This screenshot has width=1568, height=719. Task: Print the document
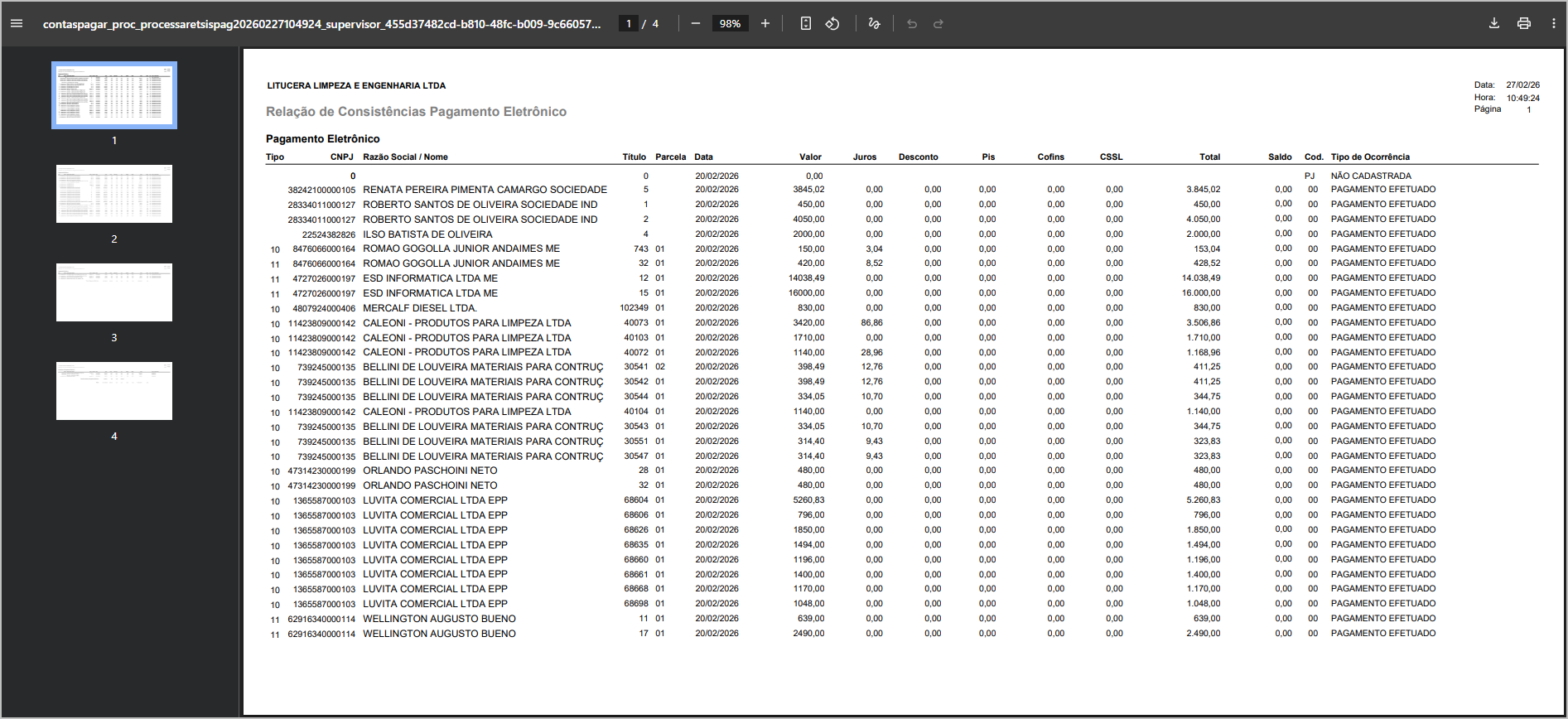[x=1524, y=23]
